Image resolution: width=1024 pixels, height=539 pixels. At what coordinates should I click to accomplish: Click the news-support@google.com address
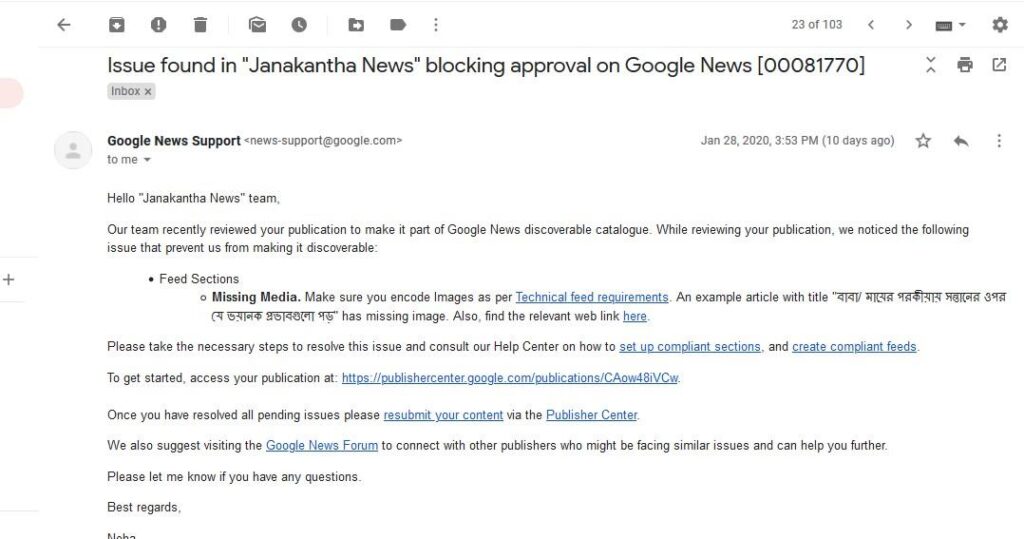[x=323, y=140]
